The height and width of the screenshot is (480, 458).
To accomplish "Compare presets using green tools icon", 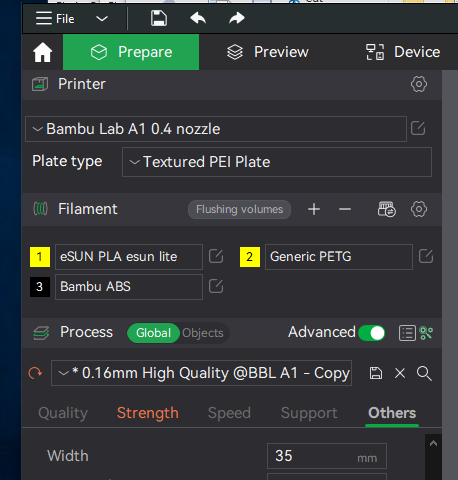I will pos(426,333).
